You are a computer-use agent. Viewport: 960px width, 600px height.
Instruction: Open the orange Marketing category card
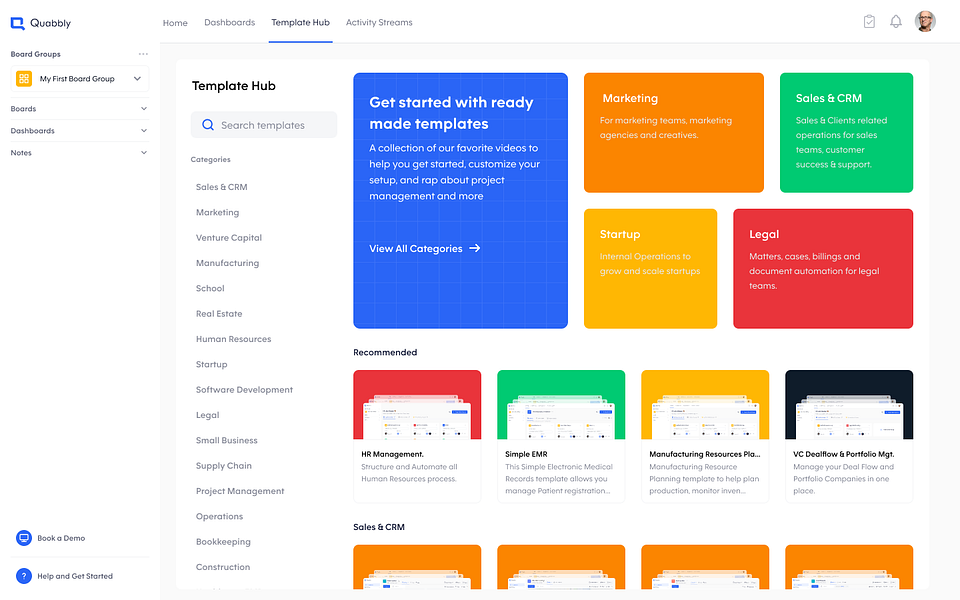click(x=673, y=133)
